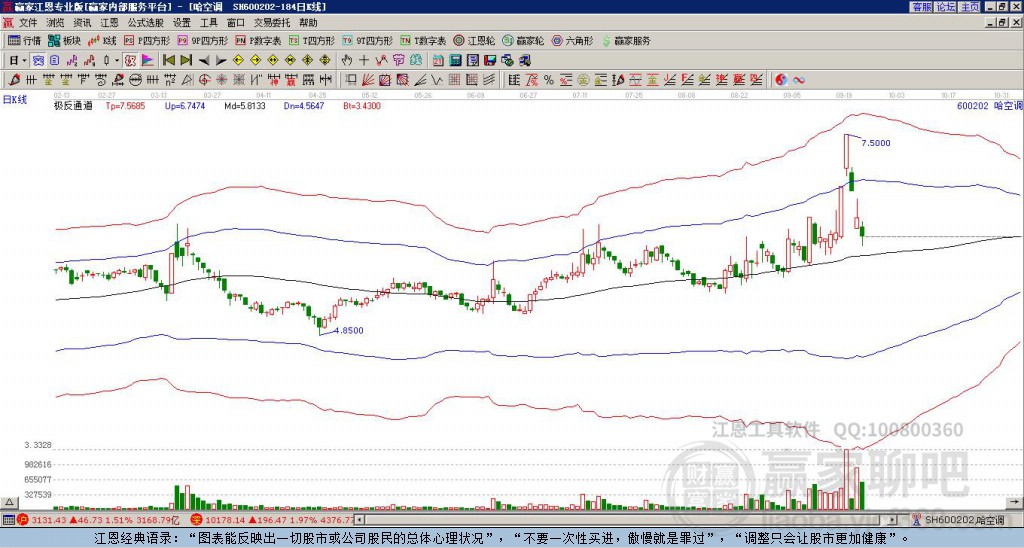This screenshot has height=548, width=1024.
Task: Open the 文件 menu
Action: tap(27, 23)
